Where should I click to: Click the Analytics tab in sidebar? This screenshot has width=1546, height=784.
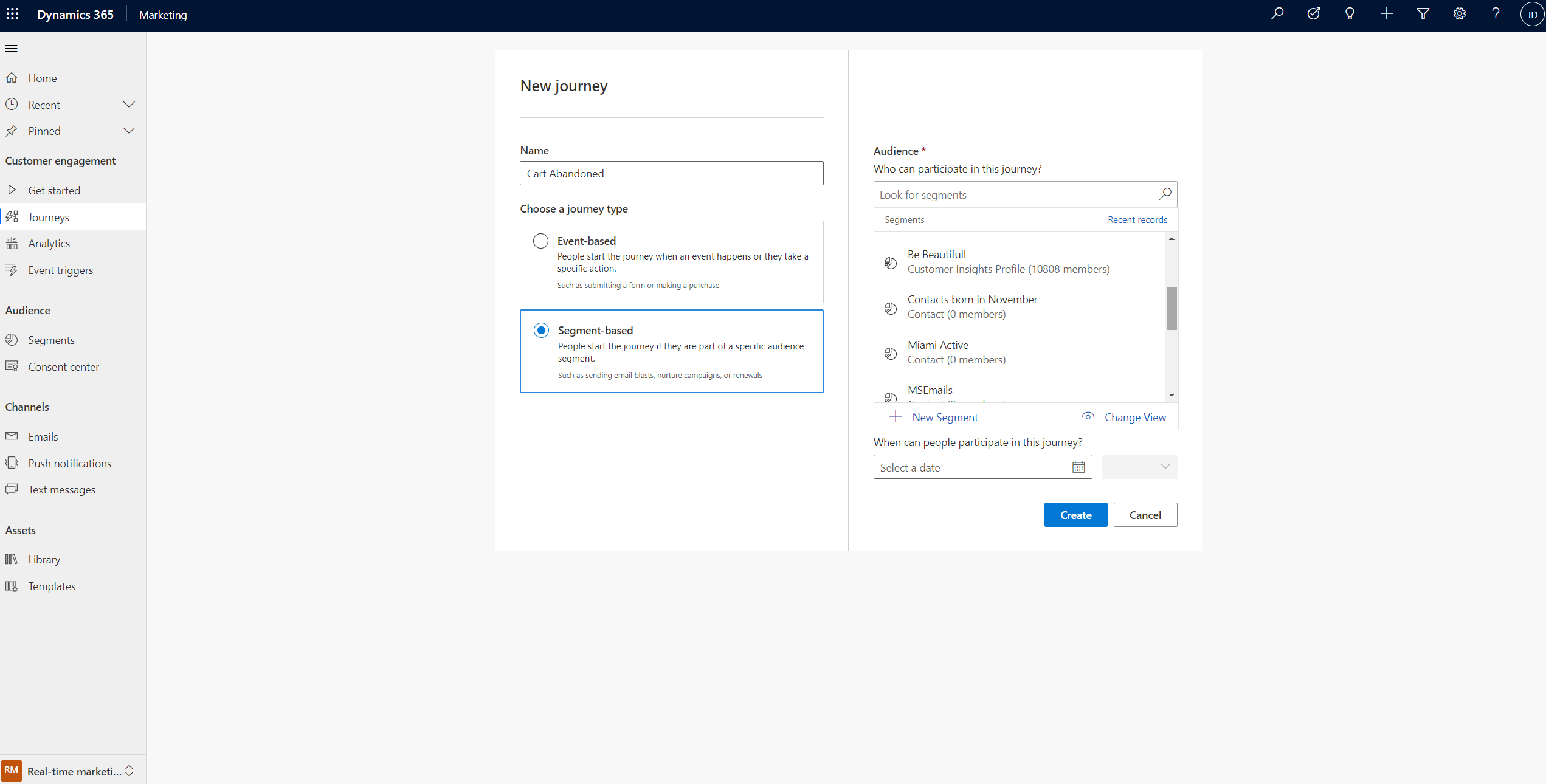coord(48,243)
